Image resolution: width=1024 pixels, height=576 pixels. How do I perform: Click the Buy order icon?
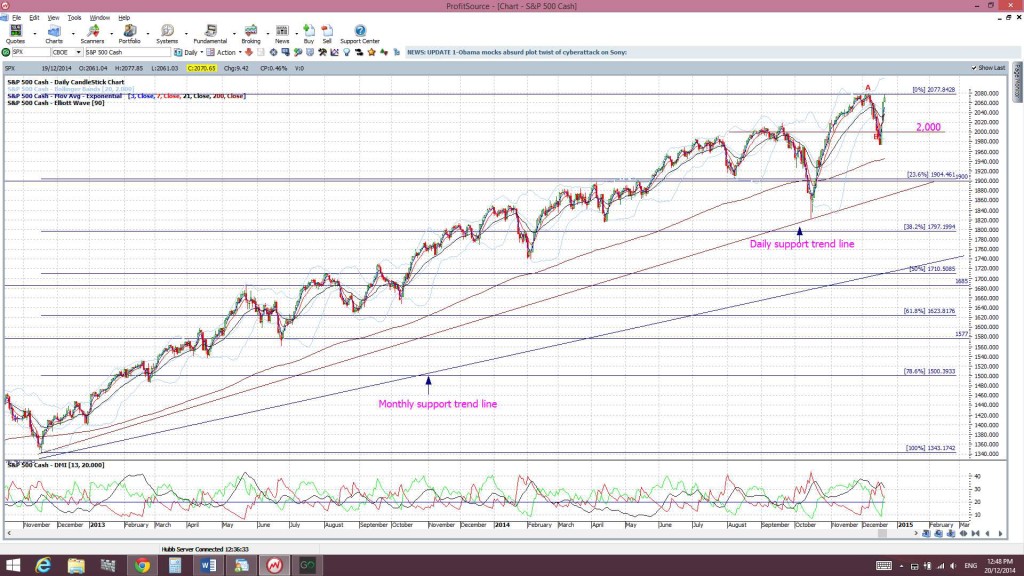309,34
